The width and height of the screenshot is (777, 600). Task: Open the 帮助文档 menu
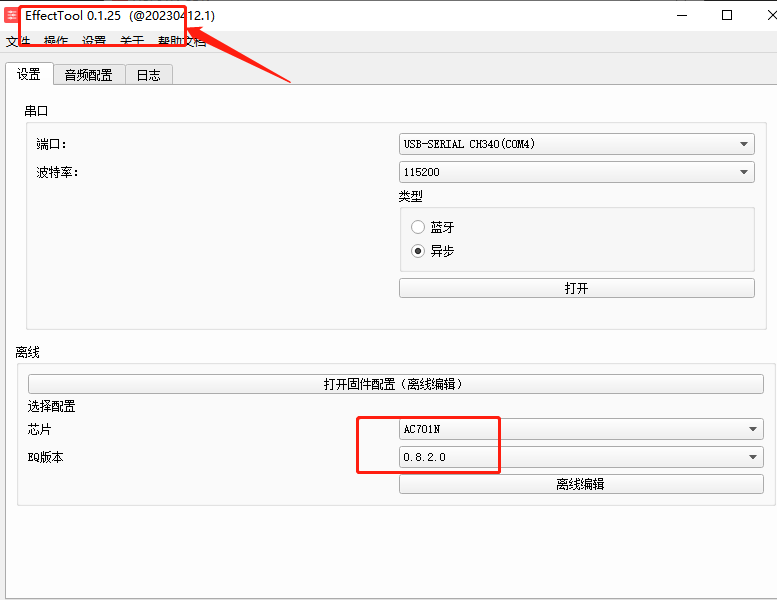181,41
